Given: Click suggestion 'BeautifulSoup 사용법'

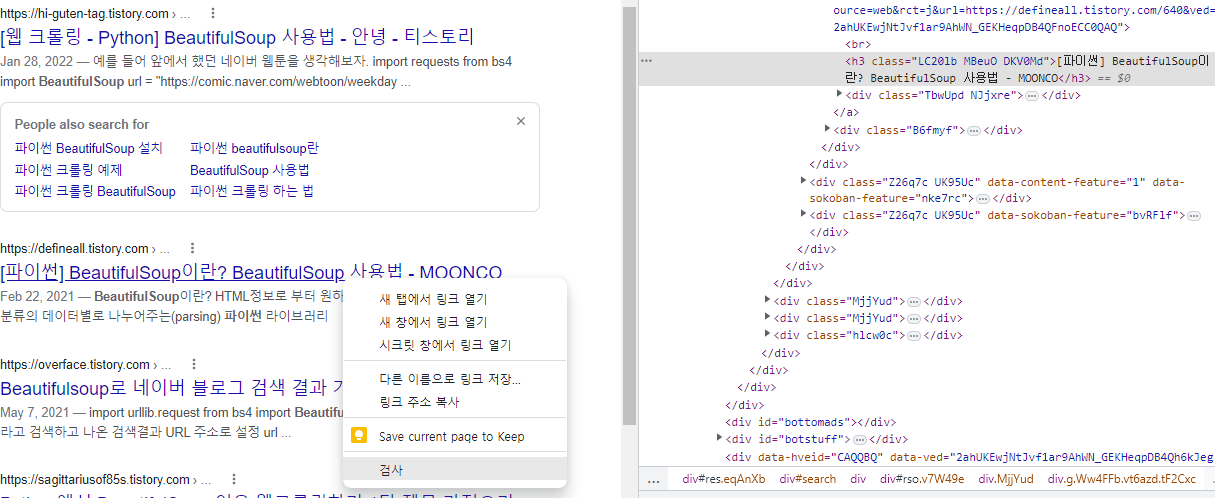Looking at the screenshot, I should tap(250, 170).
